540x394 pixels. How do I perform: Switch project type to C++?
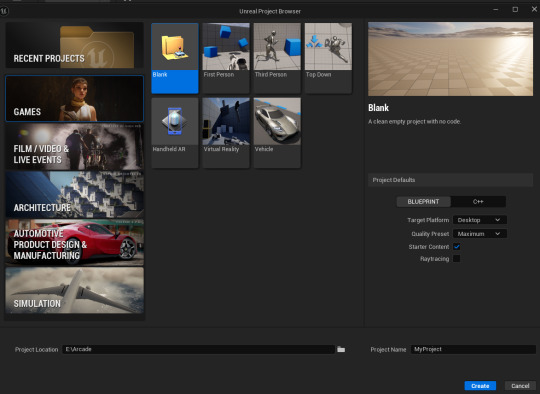coord(478,202)
